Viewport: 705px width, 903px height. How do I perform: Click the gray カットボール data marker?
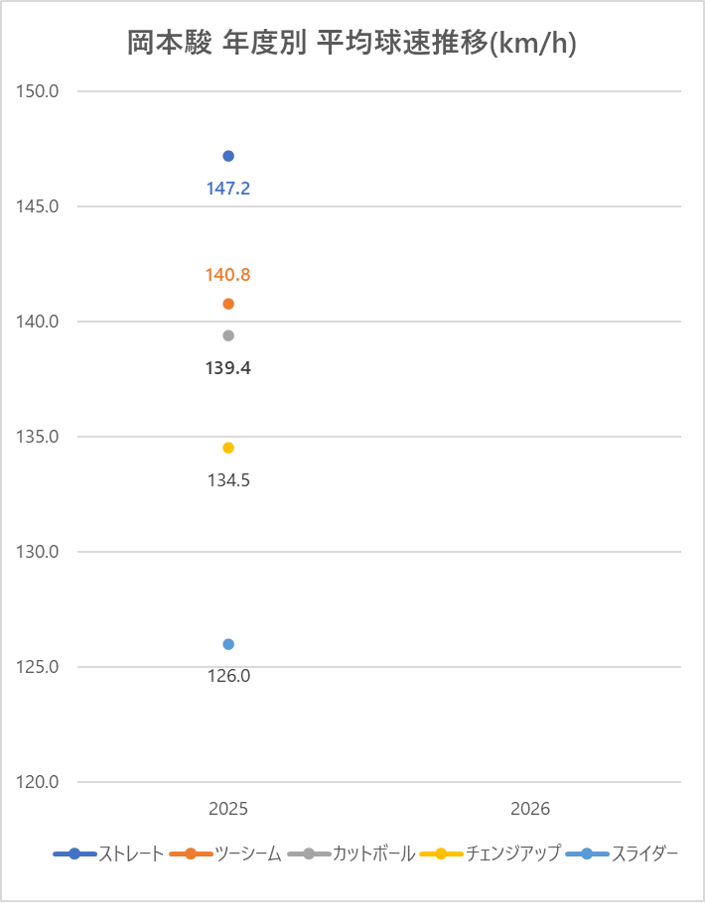click(228, 336)
